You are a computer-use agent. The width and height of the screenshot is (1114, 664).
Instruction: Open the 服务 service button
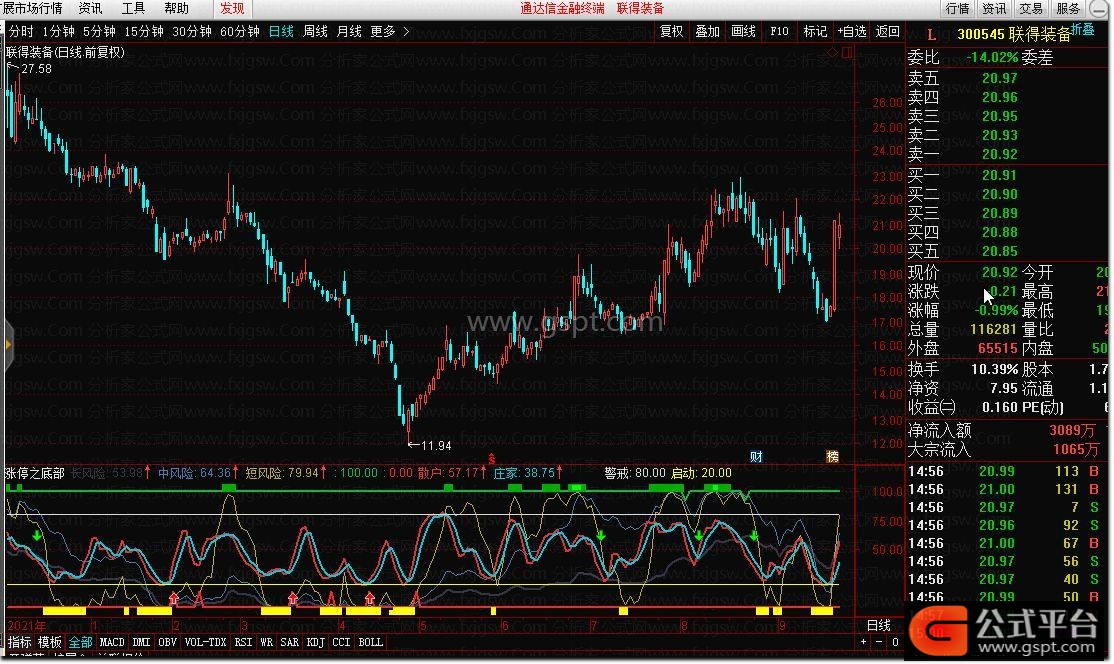coord(1068,9)
